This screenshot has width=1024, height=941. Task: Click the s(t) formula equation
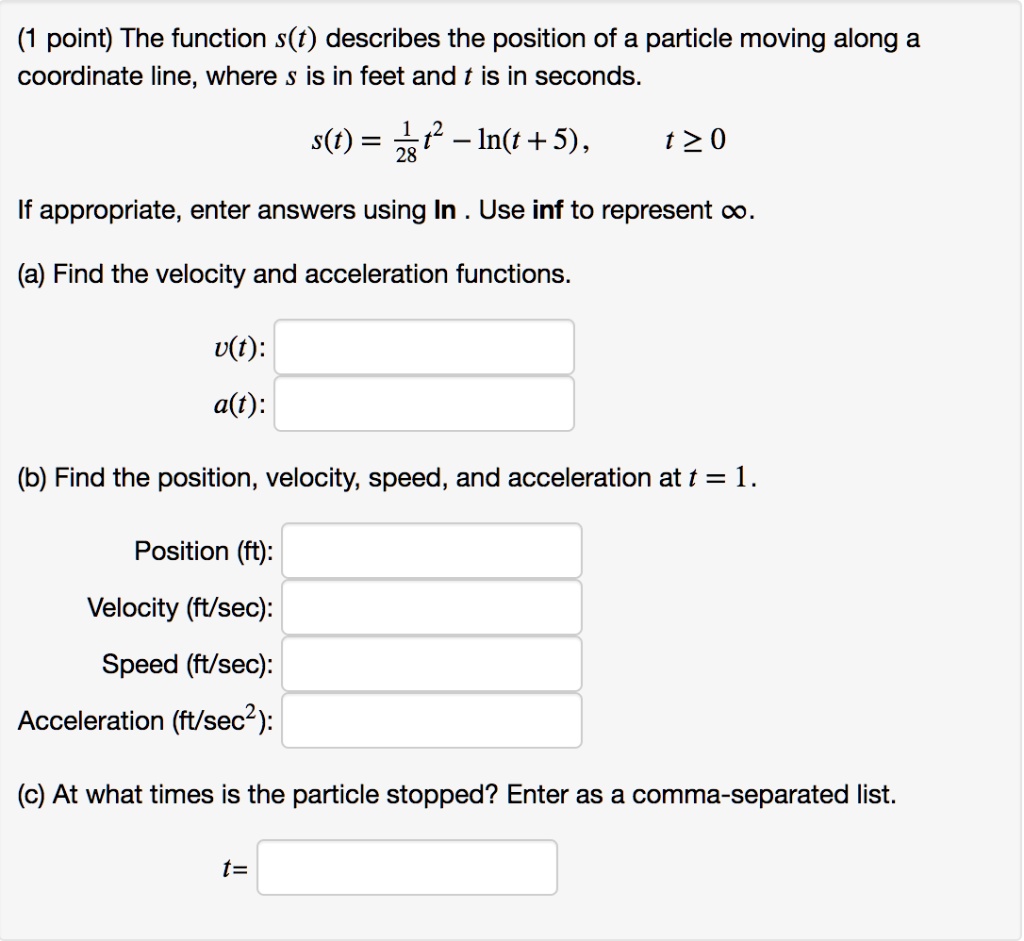point(460,140)
